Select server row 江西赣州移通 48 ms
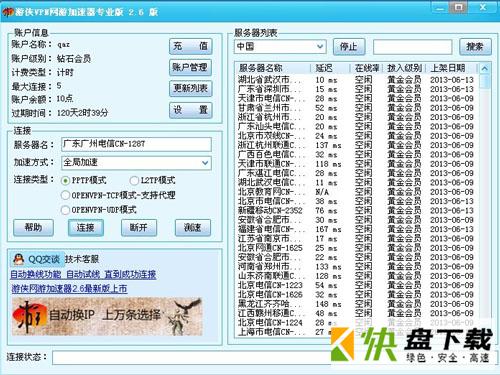 tap(356, 313)
